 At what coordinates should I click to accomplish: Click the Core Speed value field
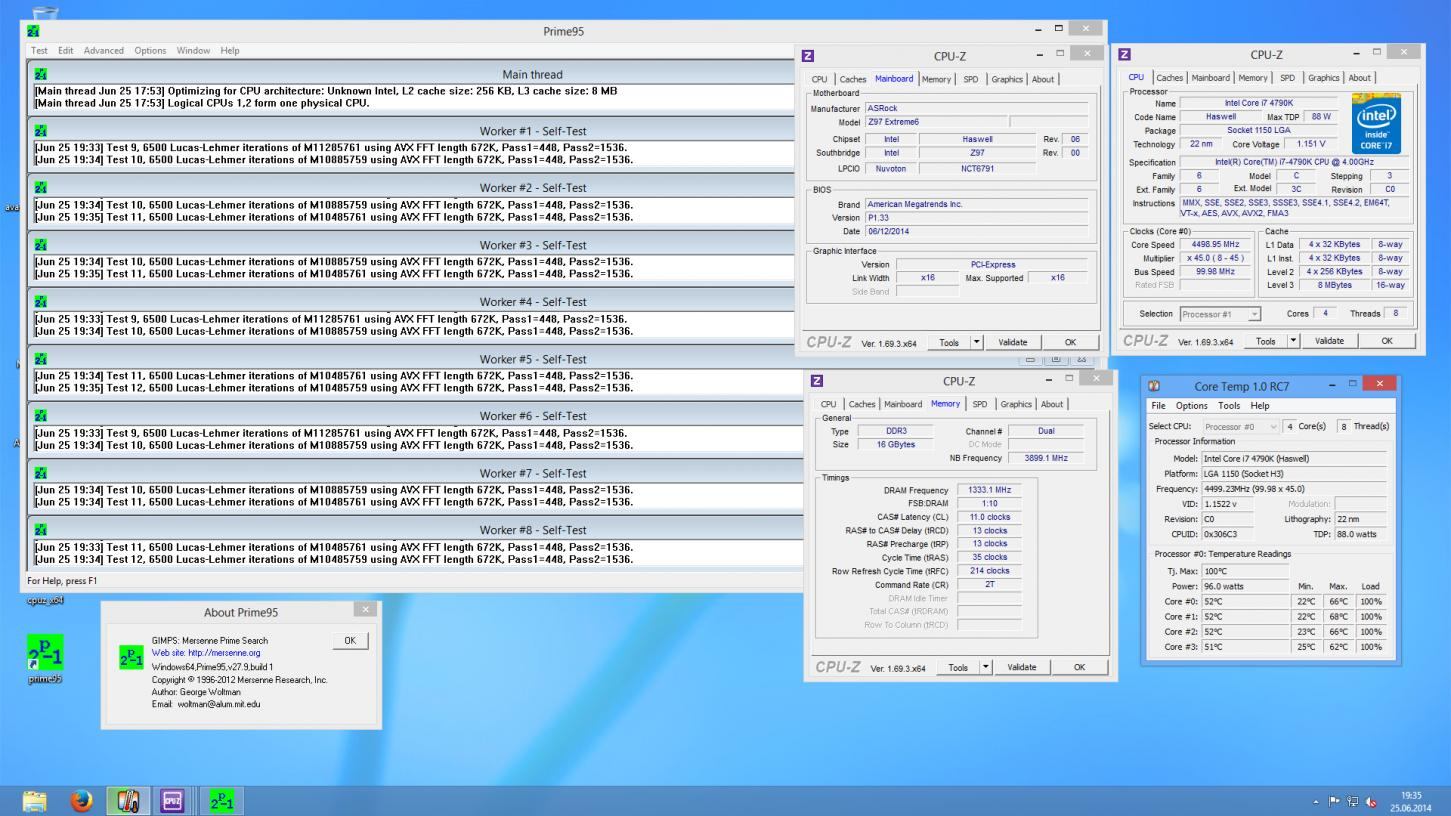pyautogui.click(x=1215, y=245)
